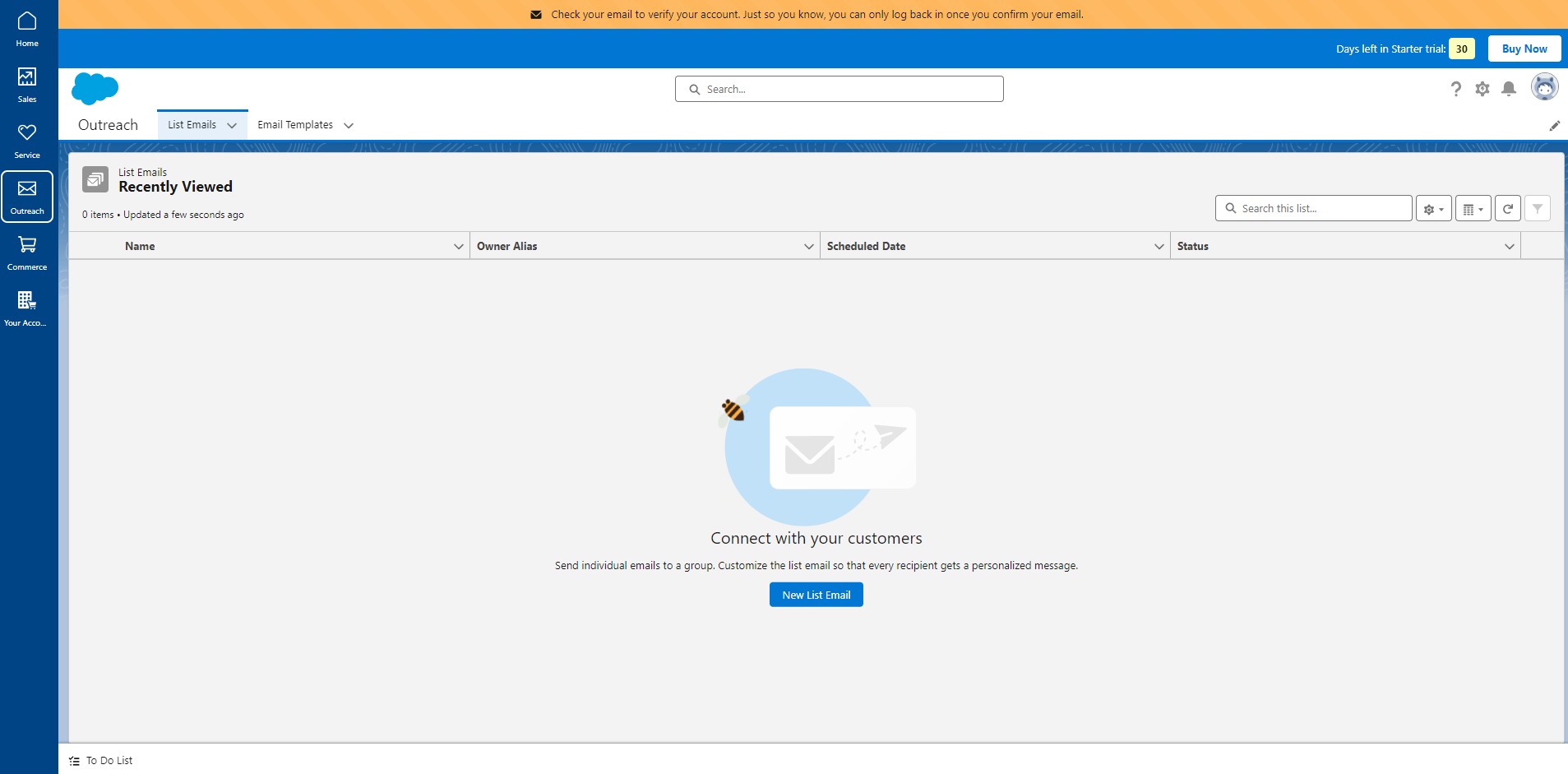Open the user profile avatar
This screenshot has width=1568, height=774.
pos(1544,87)
